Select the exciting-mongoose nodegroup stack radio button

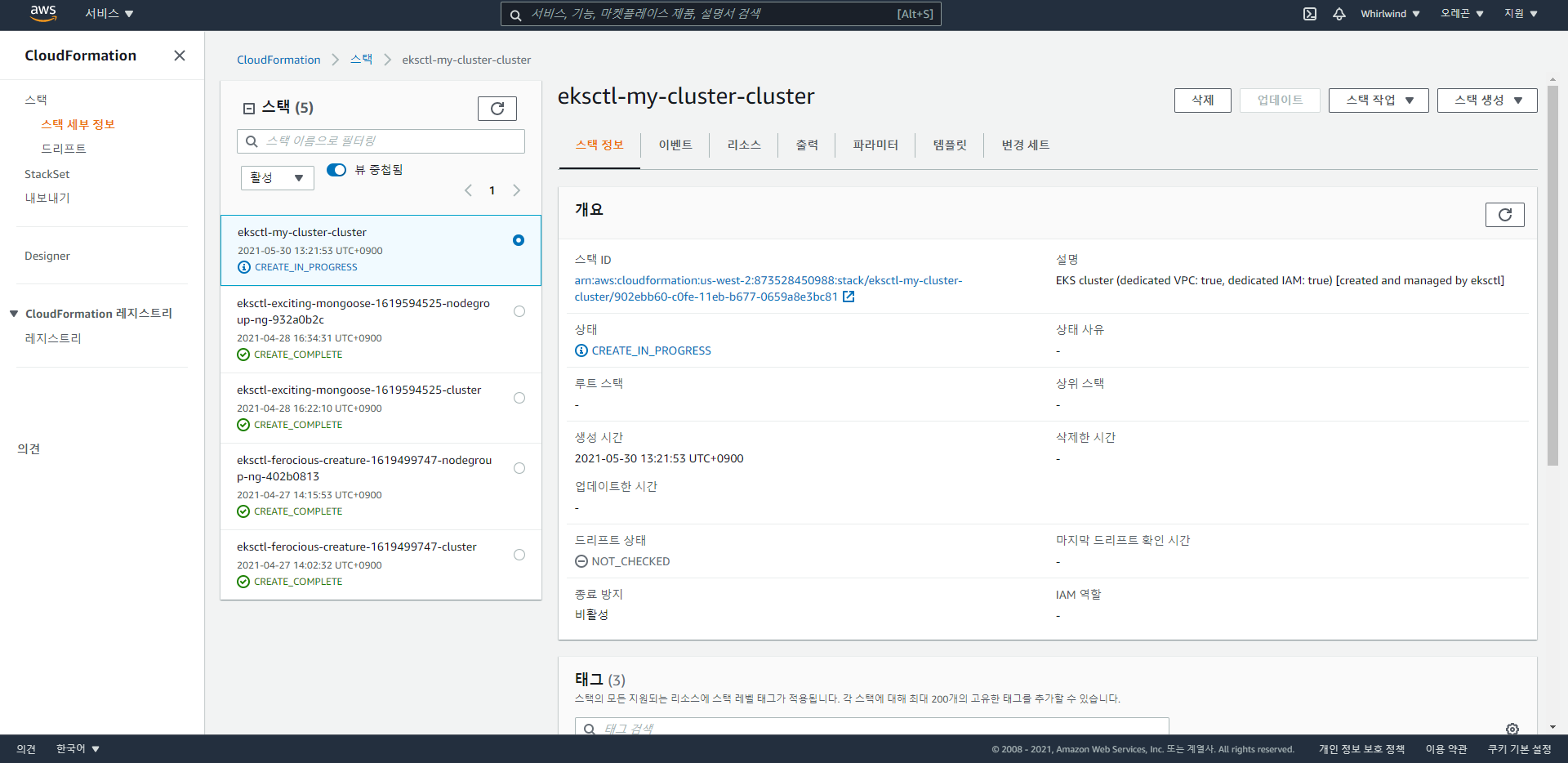[x=519, y=311]
